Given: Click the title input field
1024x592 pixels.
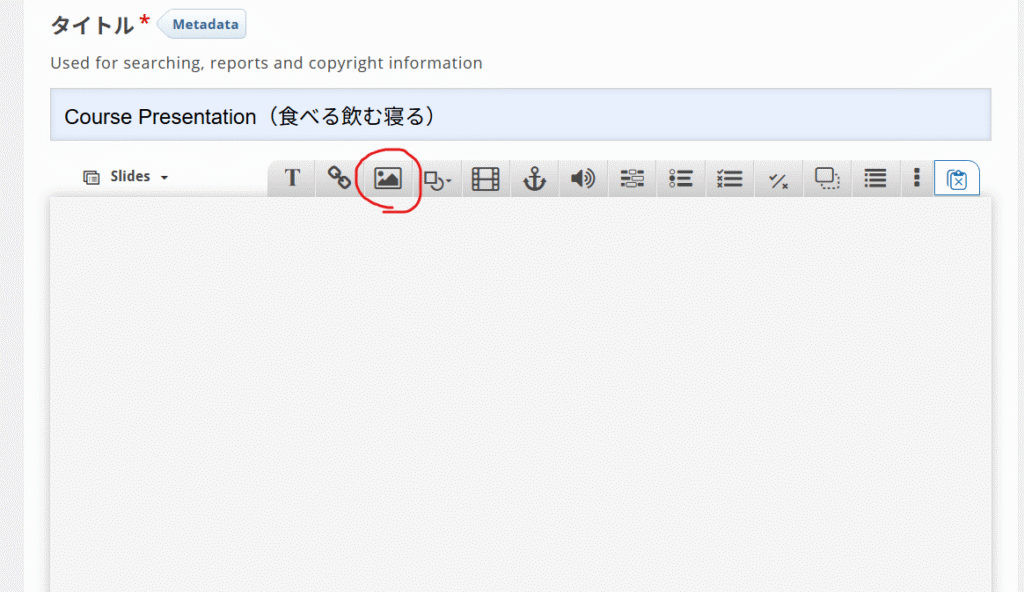Looking at the screenshot, I should 520,116.
